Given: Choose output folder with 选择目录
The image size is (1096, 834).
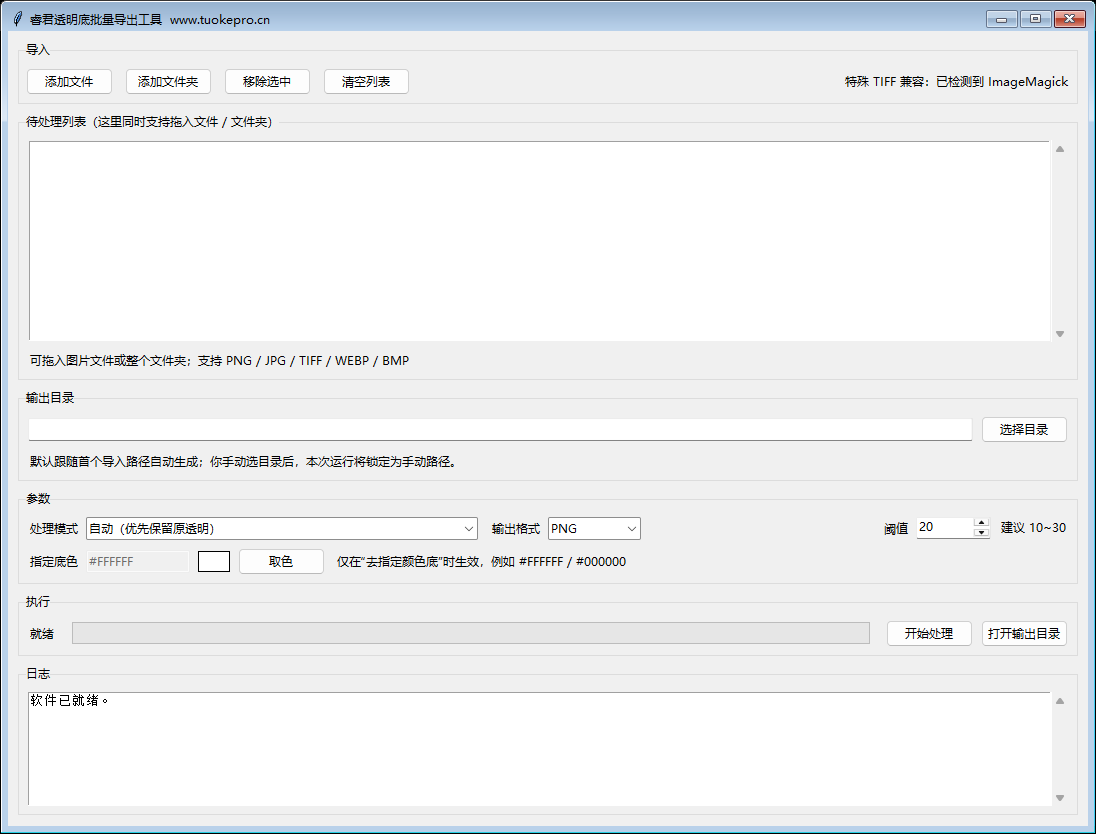Looking at the screenshot, I should [1024, 429].
